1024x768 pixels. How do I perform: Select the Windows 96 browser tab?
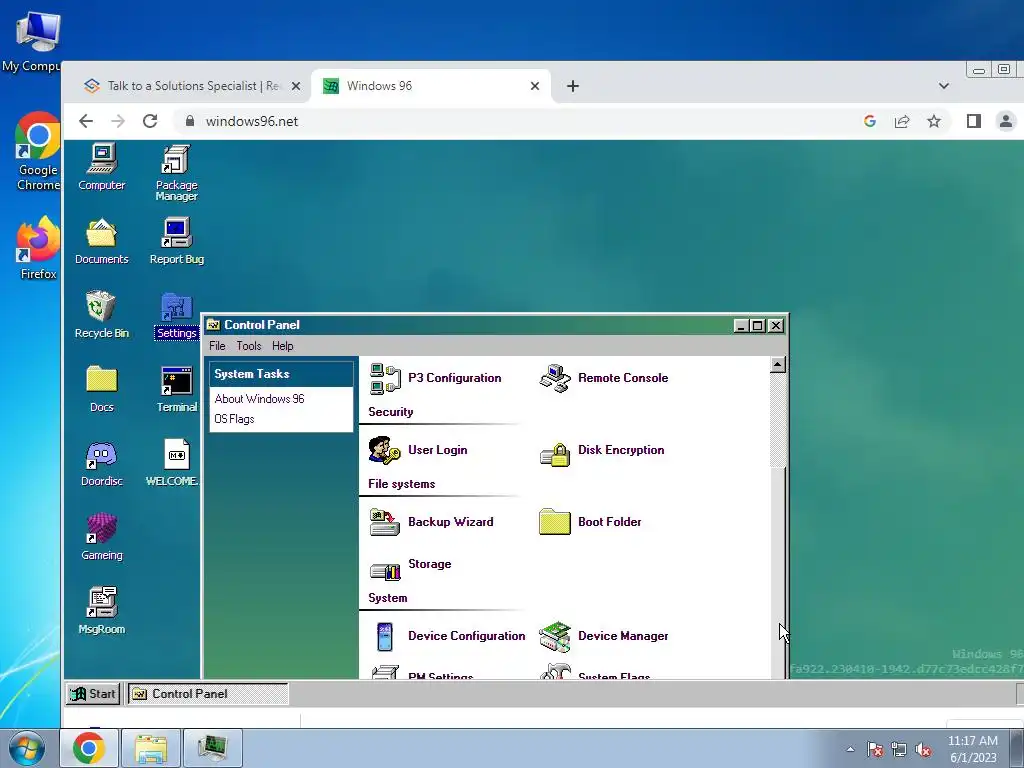(x=431, y=86)
